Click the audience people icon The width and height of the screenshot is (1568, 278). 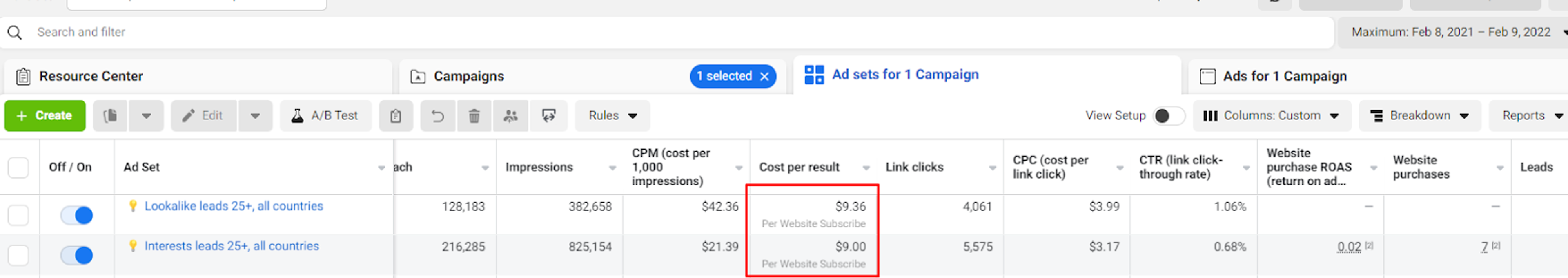pyautogui.click(x=511, y=115)
